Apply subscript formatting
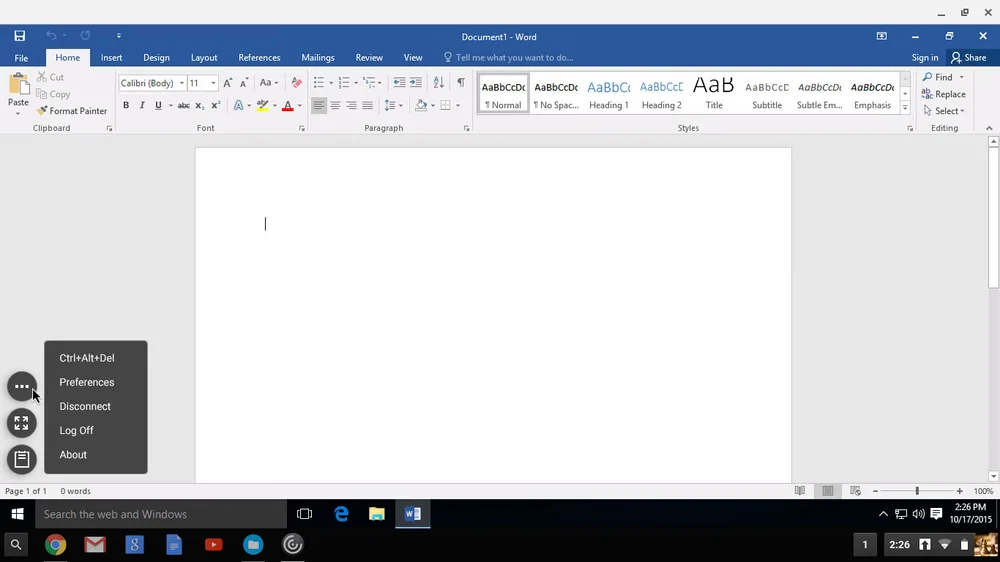1000x562 pixels. point(200,105)
